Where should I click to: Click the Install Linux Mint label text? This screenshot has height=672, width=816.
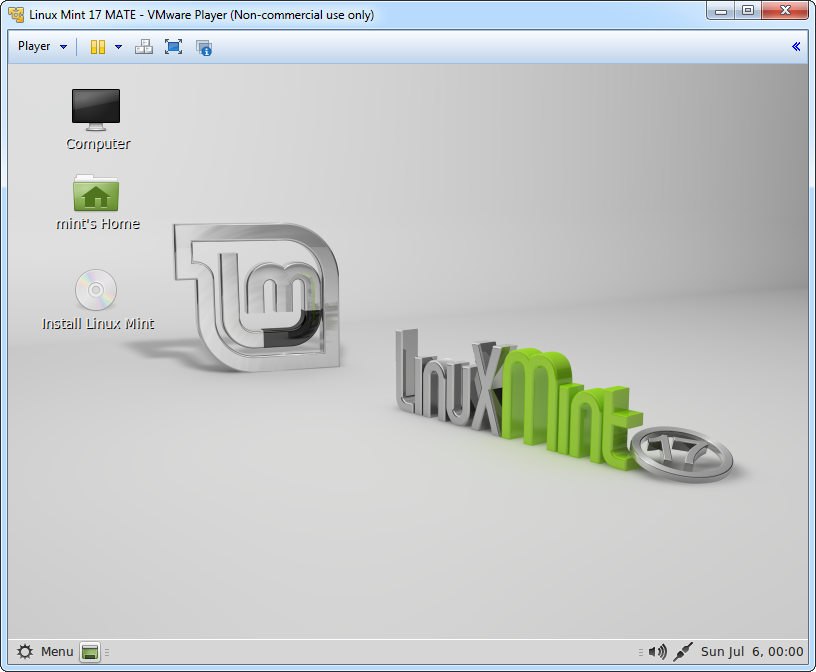(98, 324)
